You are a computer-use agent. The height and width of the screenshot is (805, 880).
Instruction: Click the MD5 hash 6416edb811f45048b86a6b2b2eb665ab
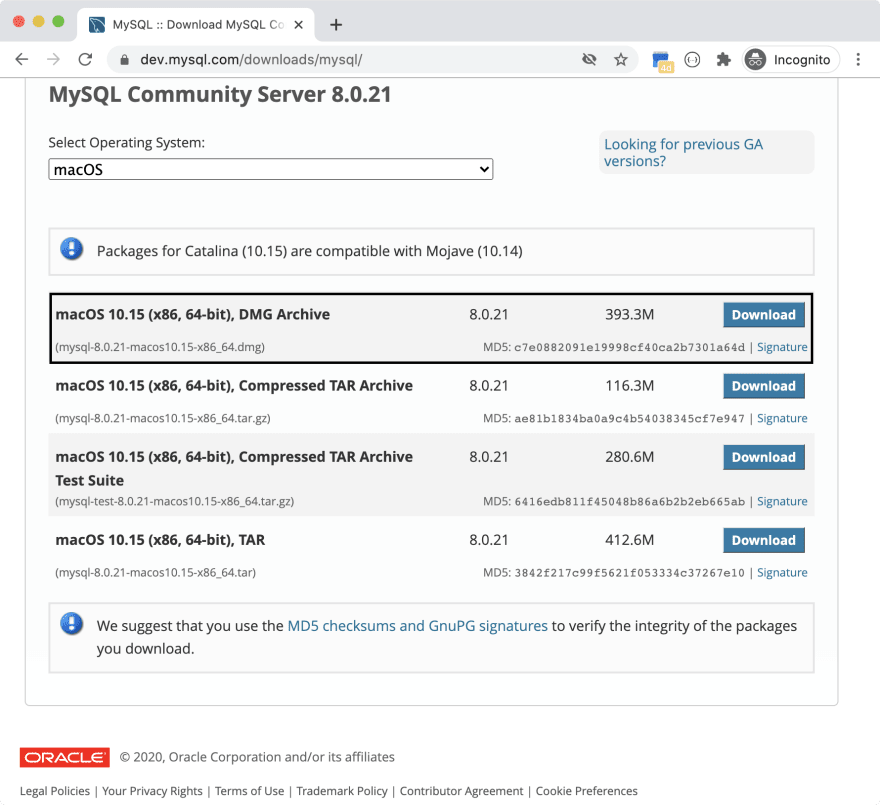pyautogui.click(x=629, y=501)
